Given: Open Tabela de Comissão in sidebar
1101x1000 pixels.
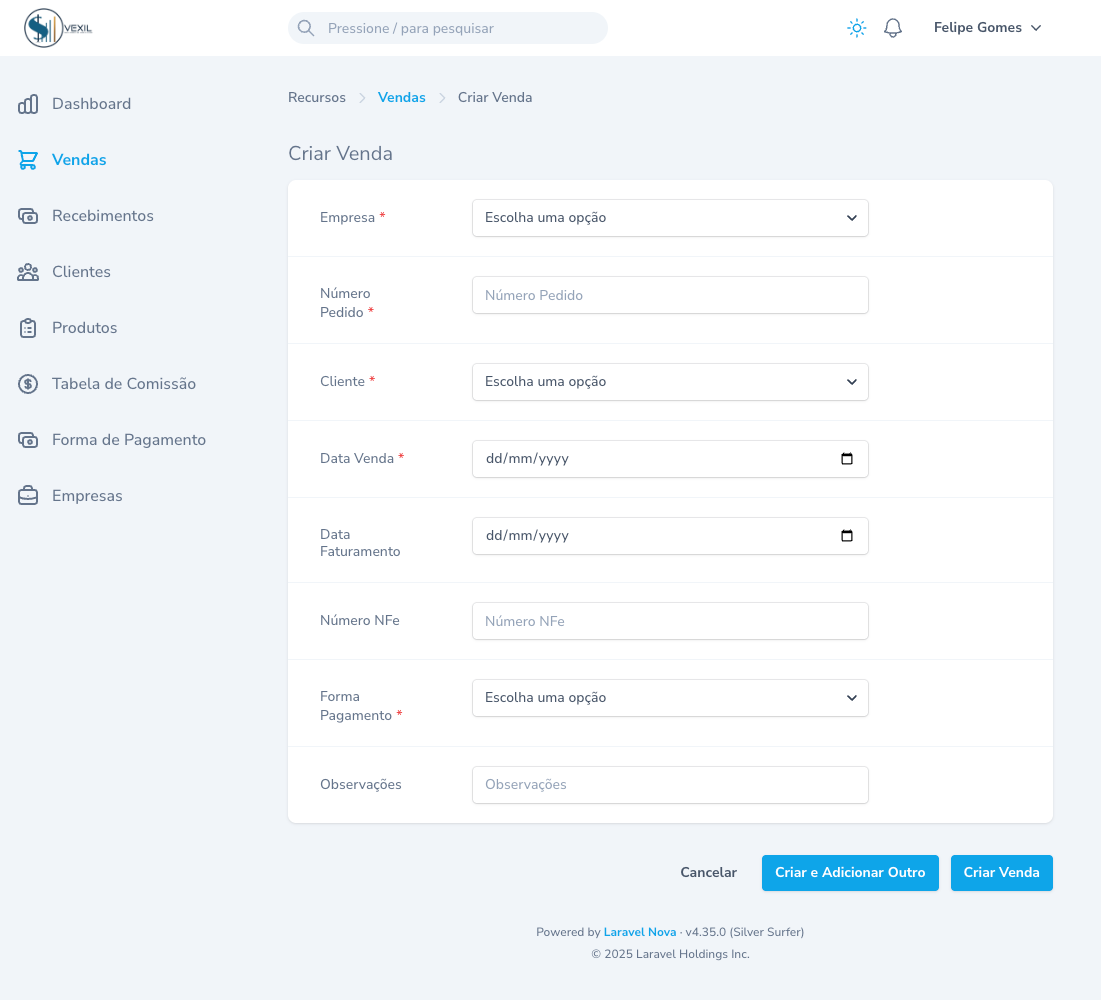Looking at the screenshot, I should tap(124, 384).
